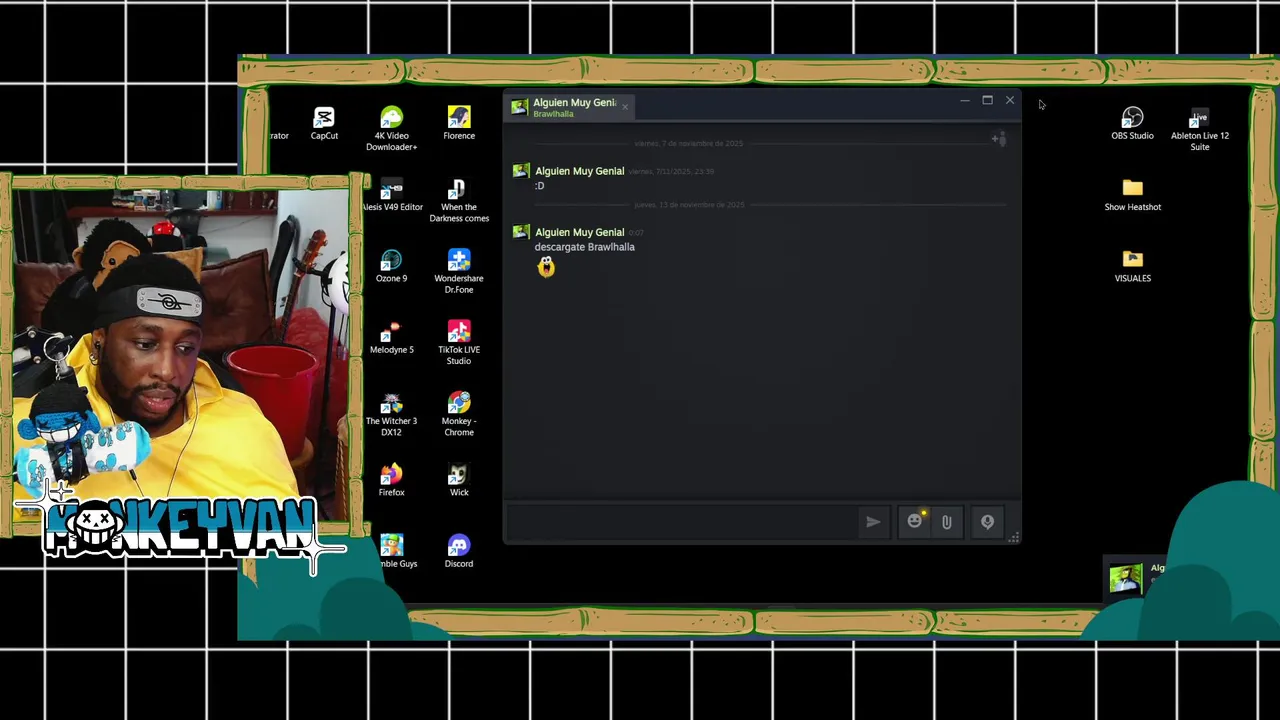Open the emoticon picker in chat
Image resolution: width=1280 pixels, height=720 pixels.
coord(914,521)
